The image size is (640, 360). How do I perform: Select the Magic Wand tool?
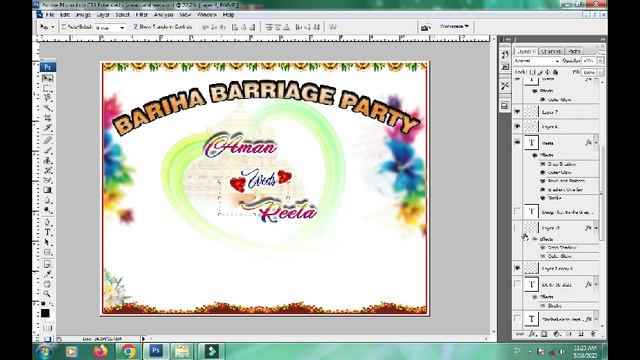coord(48,109)
